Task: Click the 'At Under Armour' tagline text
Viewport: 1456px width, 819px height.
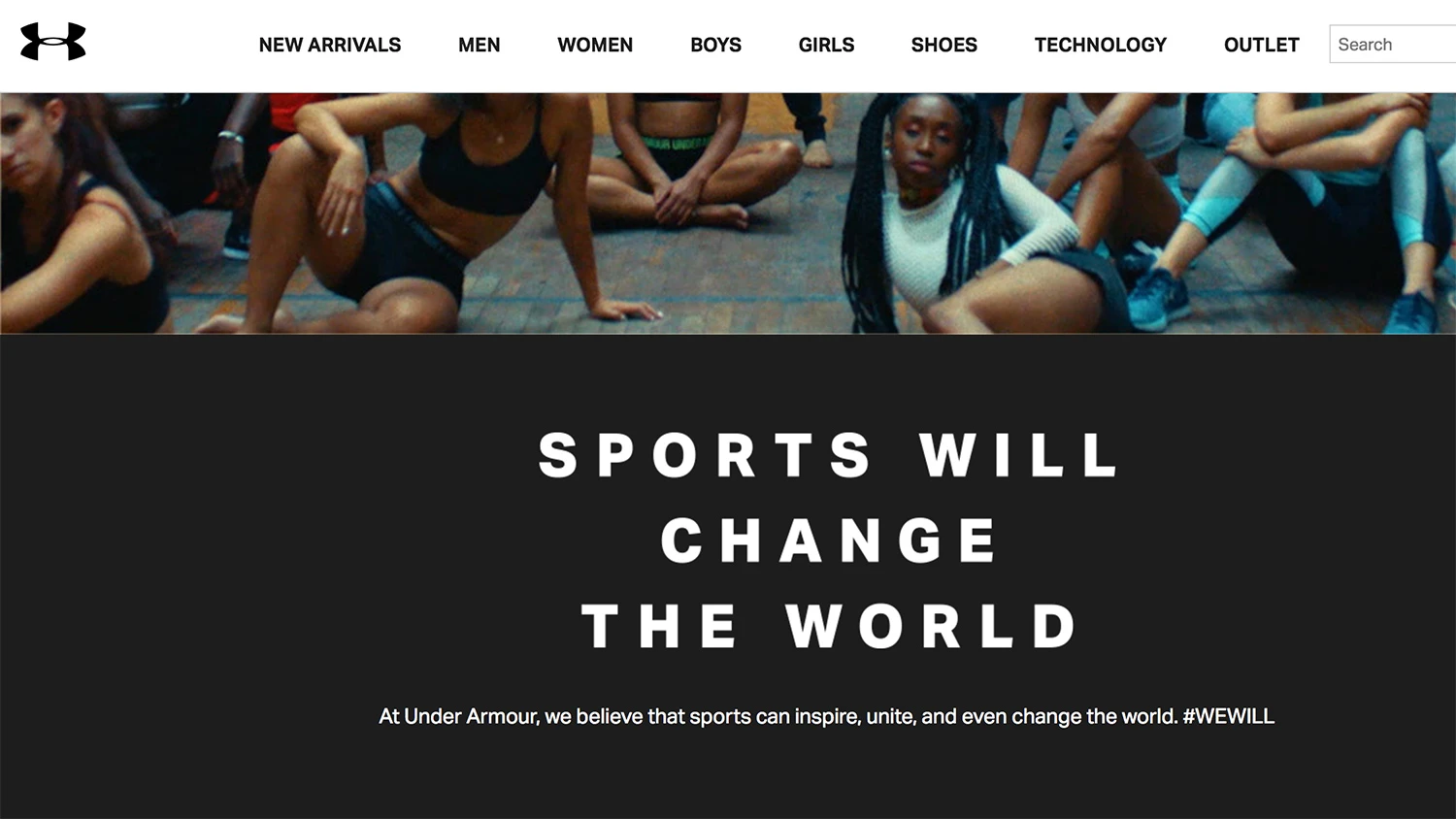Action: coord(827,716)
